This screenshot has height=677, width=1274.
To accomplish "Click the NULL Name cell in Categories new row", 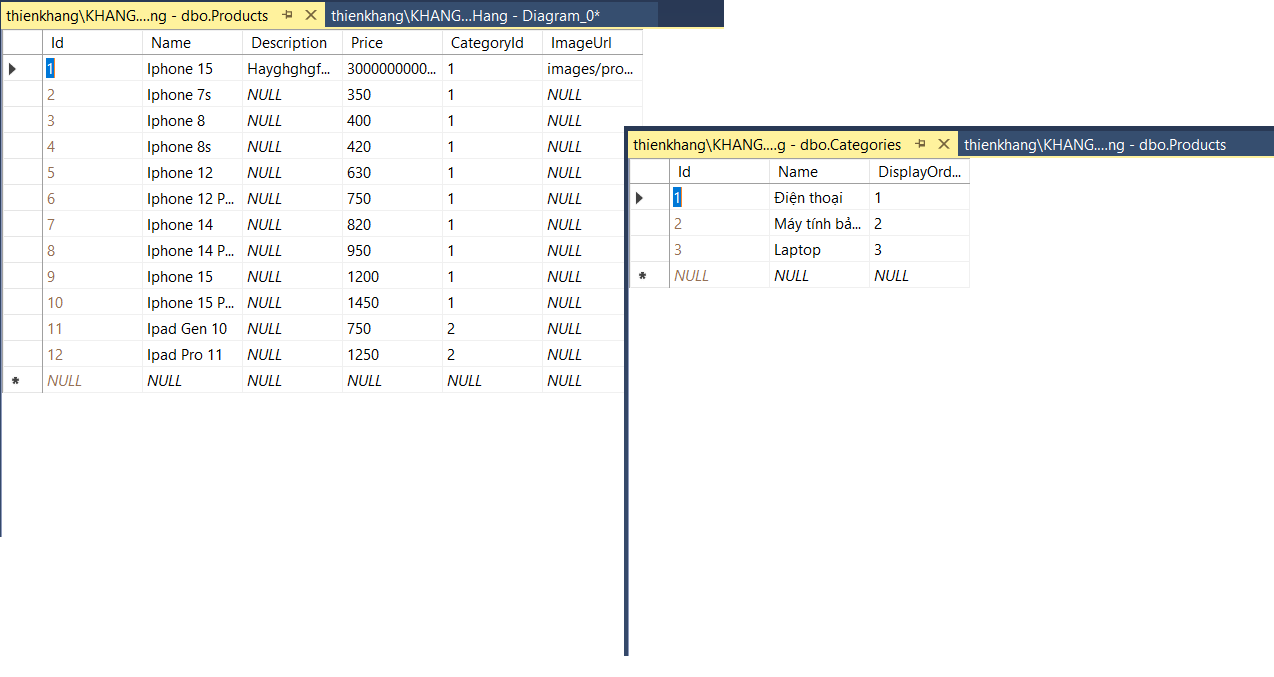I will pos(819,276).
